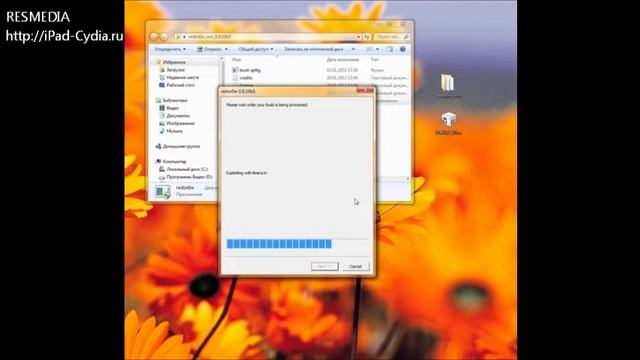Screen dimensions: 640x360
Task: Click the credits text file icon
Action: (235, 78)
